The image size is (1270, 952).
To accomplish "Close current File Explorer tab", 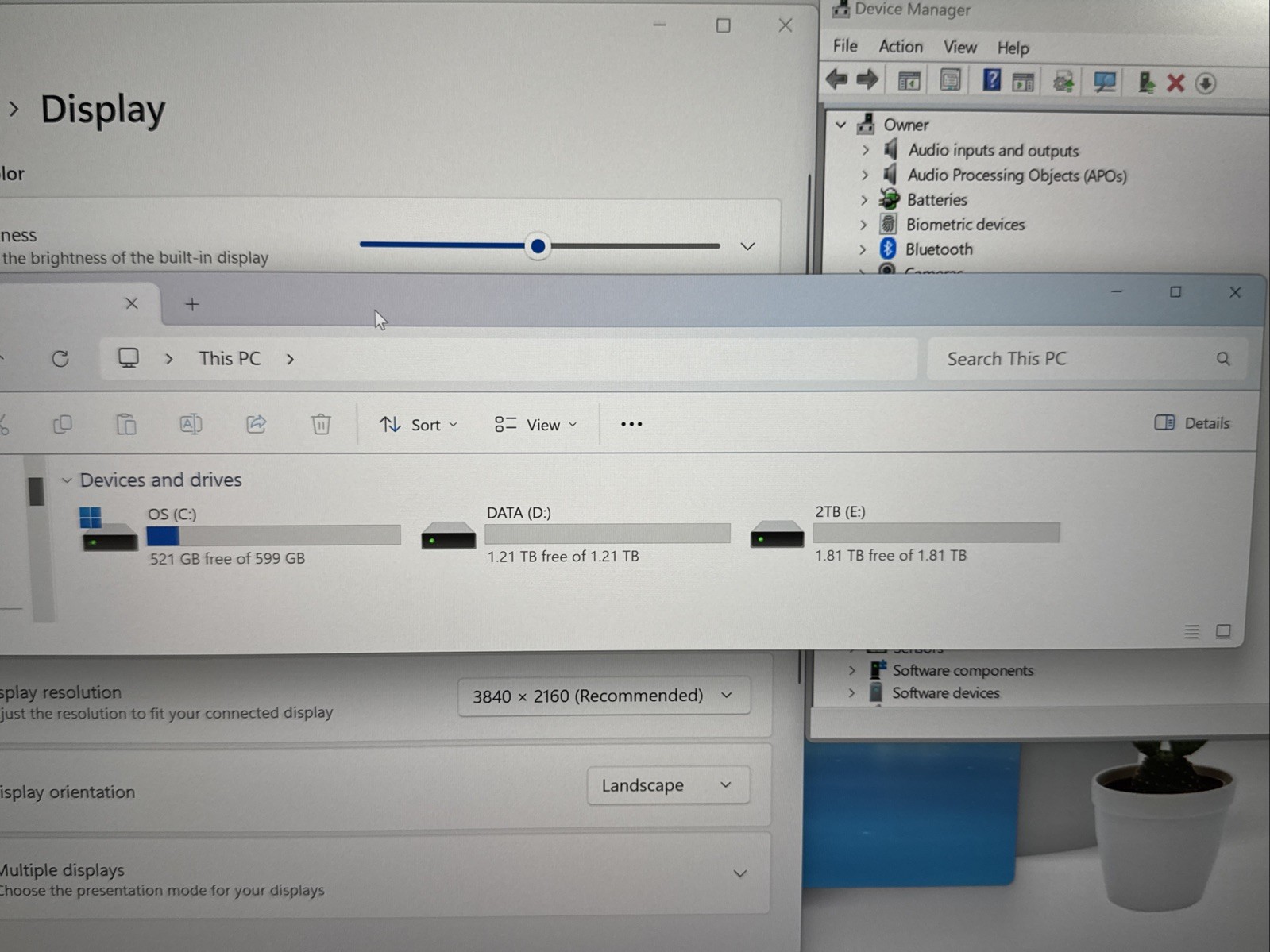I will pos(132,303).
